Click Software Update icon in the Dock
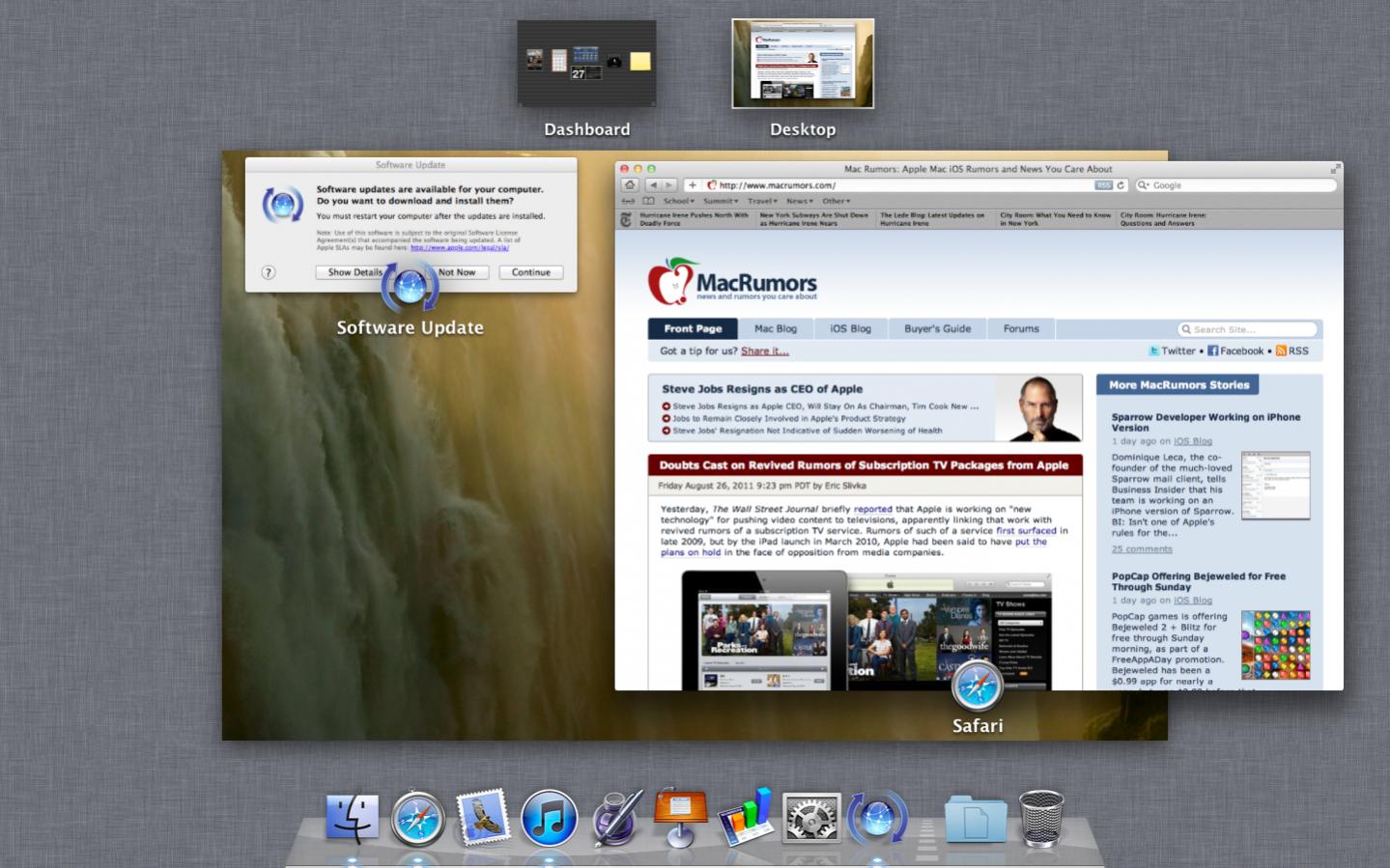Screen dimensions: 1390x868 pos(877,819)
